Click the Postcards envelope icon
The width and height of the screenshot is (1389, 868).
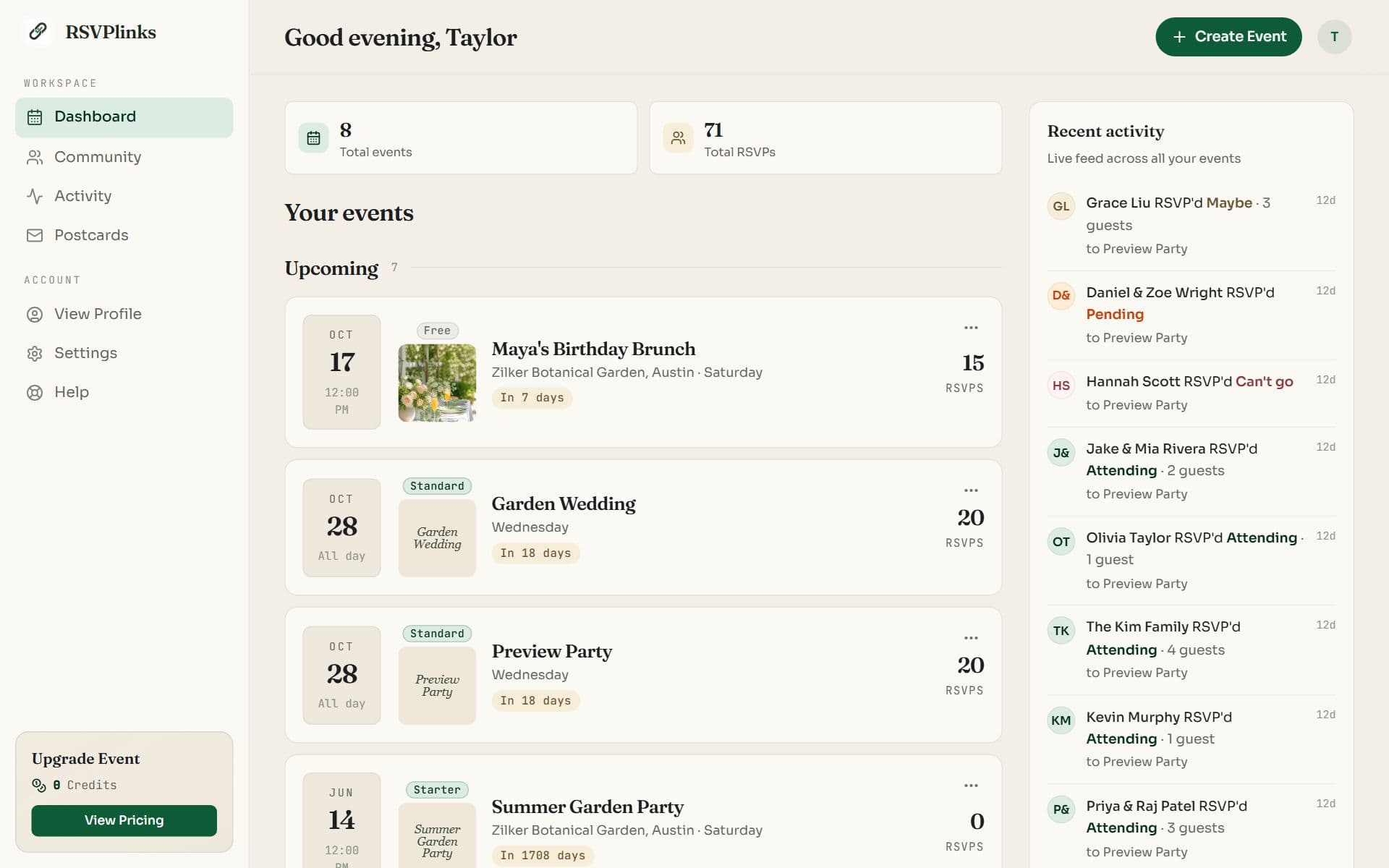click(35, 236)
